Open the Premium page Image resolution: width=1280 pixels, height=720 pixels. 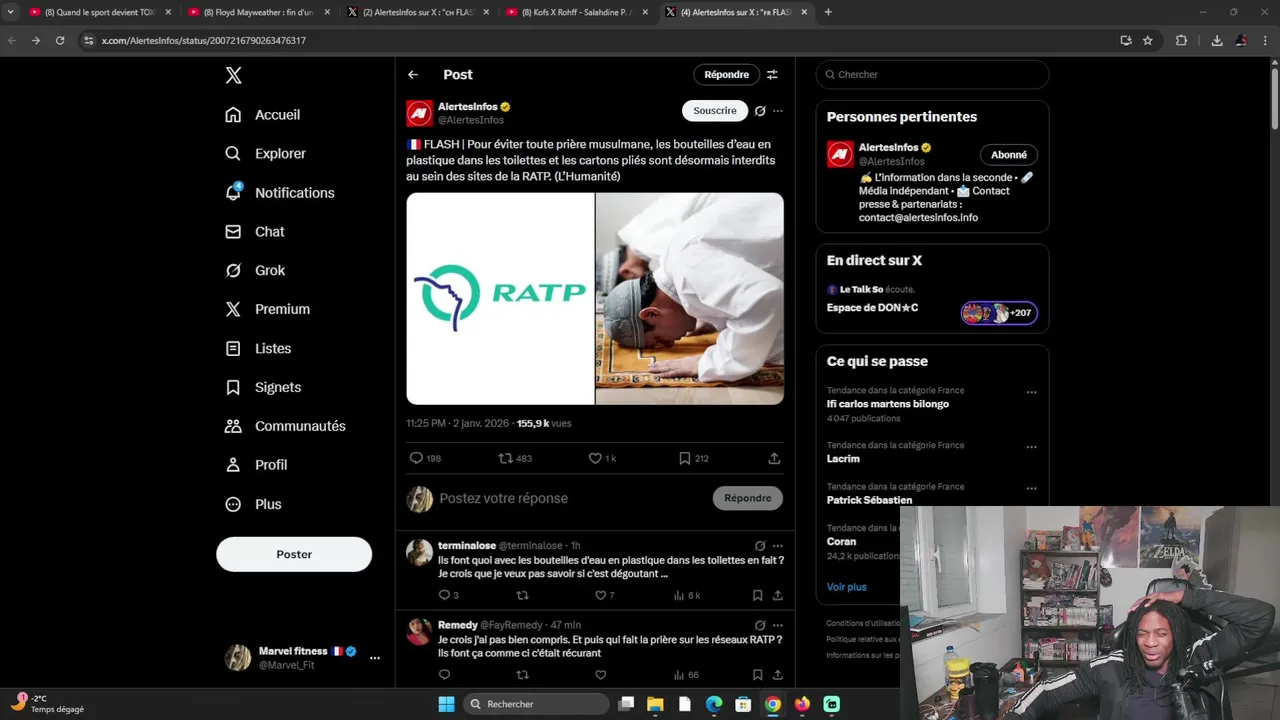point(267,310)
